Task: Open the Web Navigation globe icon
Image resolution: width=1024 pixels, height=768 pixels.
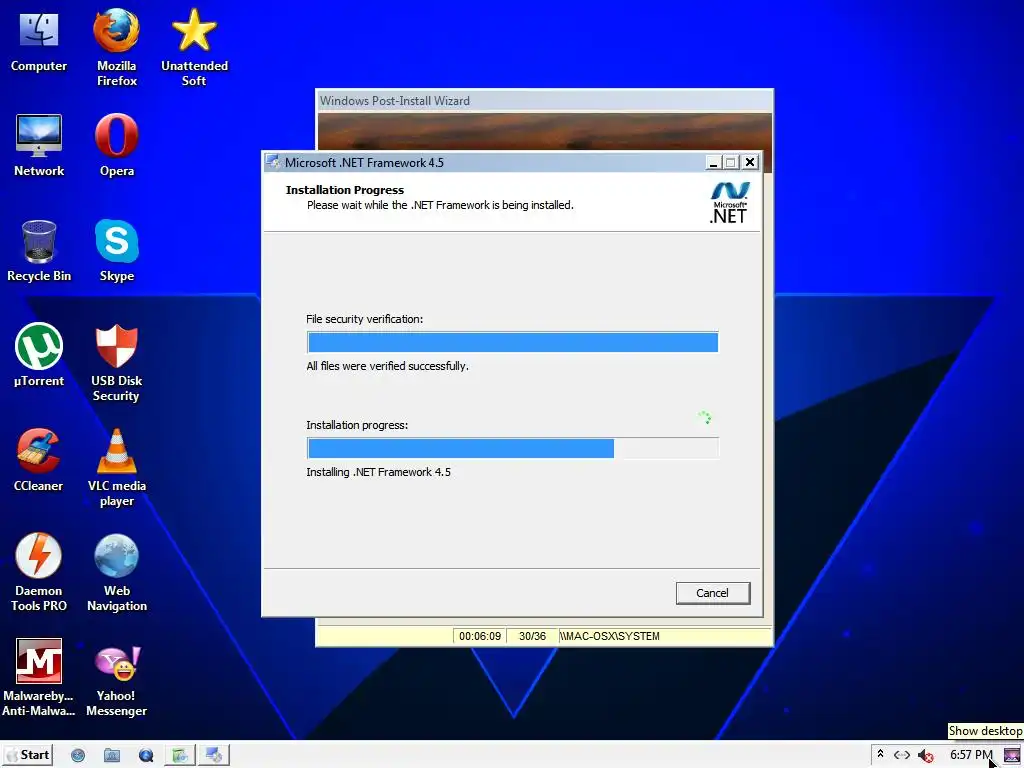Action: [x=116, y=573]
